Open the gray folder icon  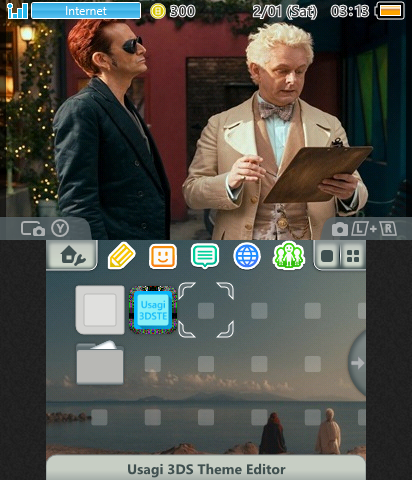pos(100,362)
